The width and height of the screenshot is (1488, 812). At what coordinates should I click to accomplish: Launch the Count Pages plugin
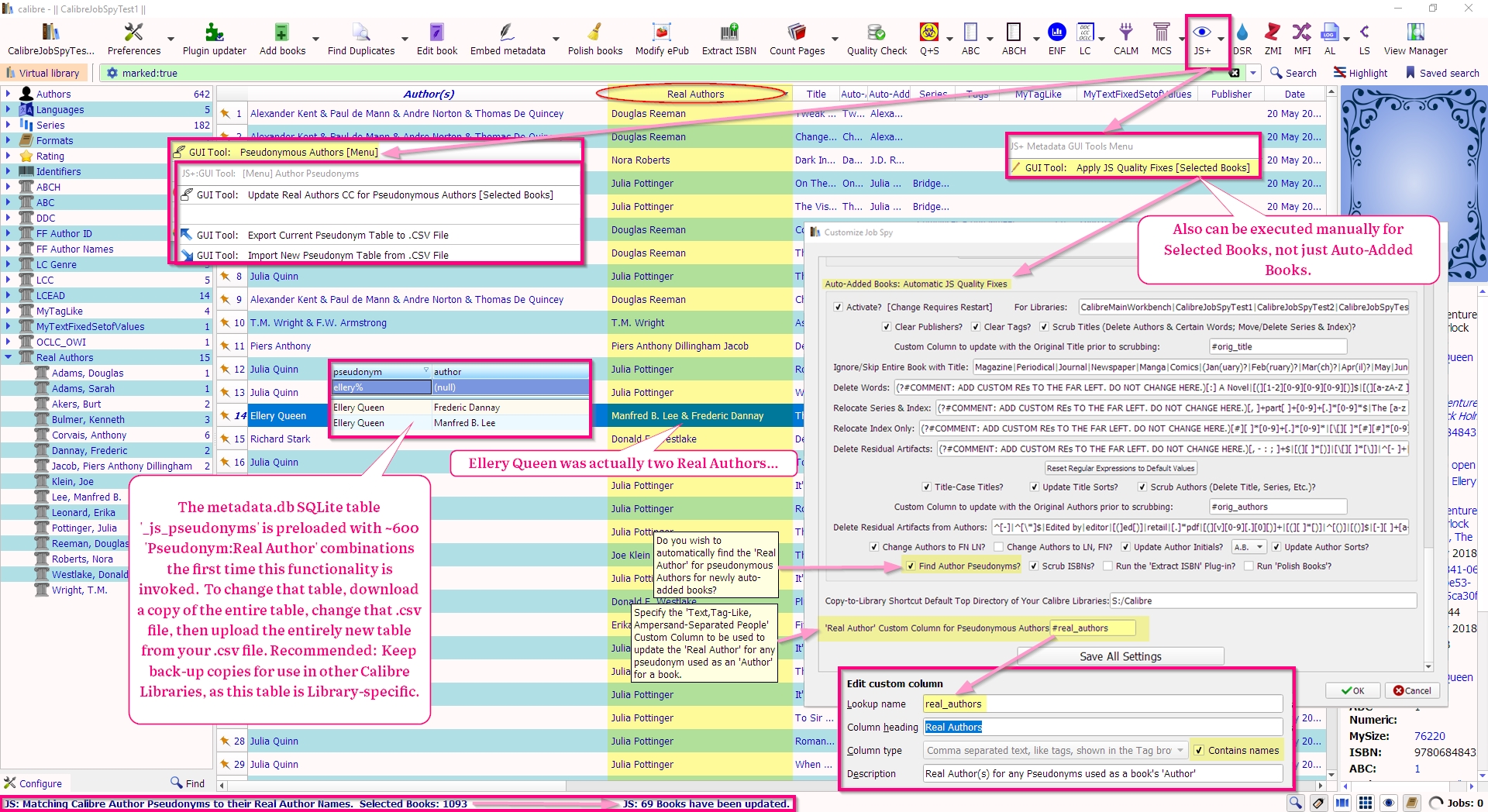pos(797,39)
